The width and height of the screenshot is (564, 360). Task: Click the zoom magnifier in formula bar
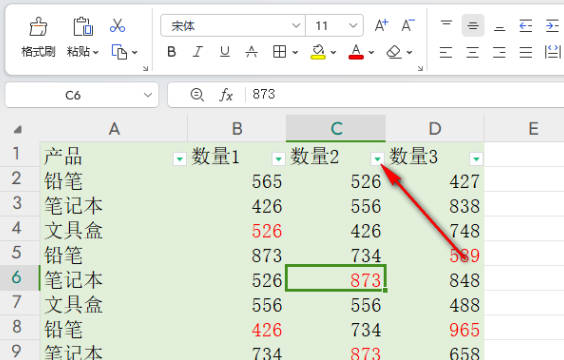click(x=197, y=95)
